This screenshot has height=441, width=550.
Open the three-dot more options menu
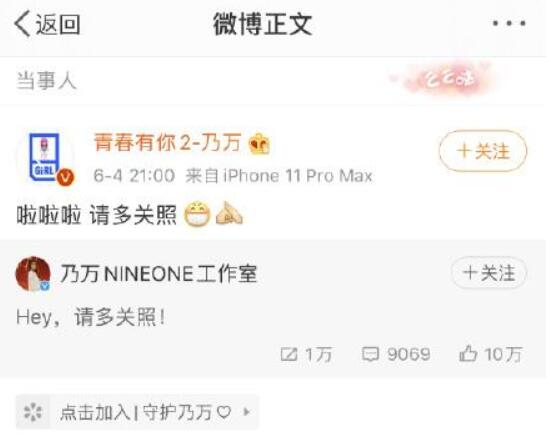pos(509,24)
